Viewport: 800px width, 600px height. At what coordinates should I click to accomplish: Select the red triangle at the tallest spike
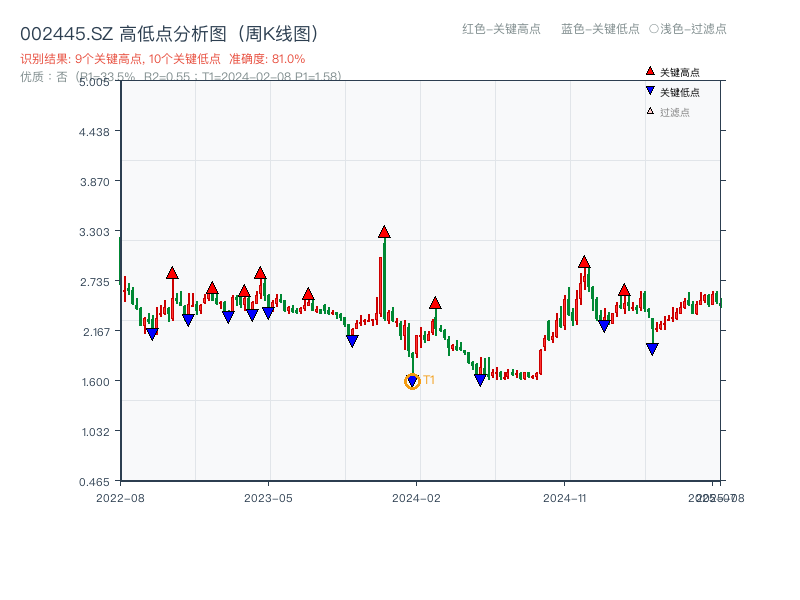[x=384, y=232]
